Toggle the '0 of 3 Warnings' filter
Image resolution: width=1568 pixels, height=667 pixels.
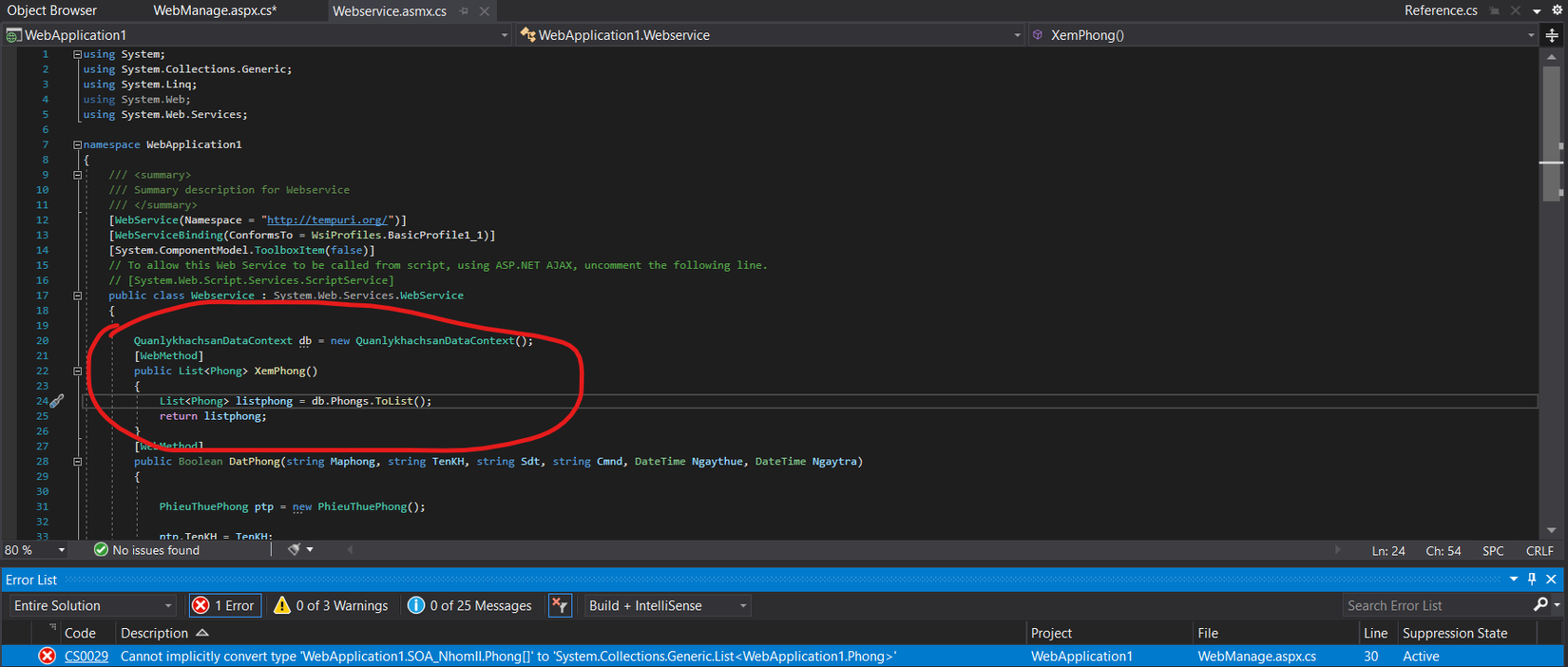(330, 605)
